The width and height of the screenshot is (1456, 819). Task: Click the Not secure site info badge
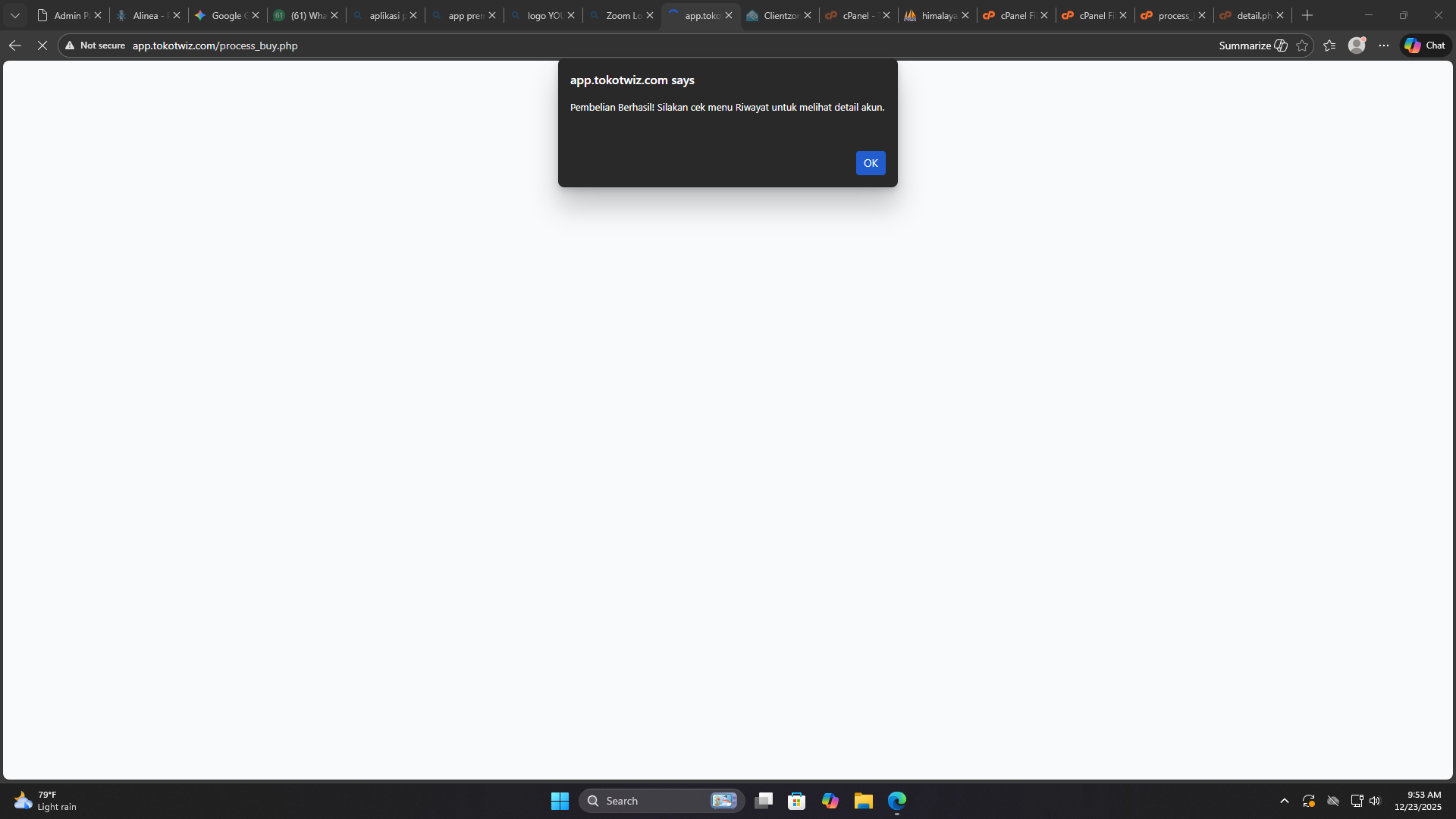click(96, 45)
